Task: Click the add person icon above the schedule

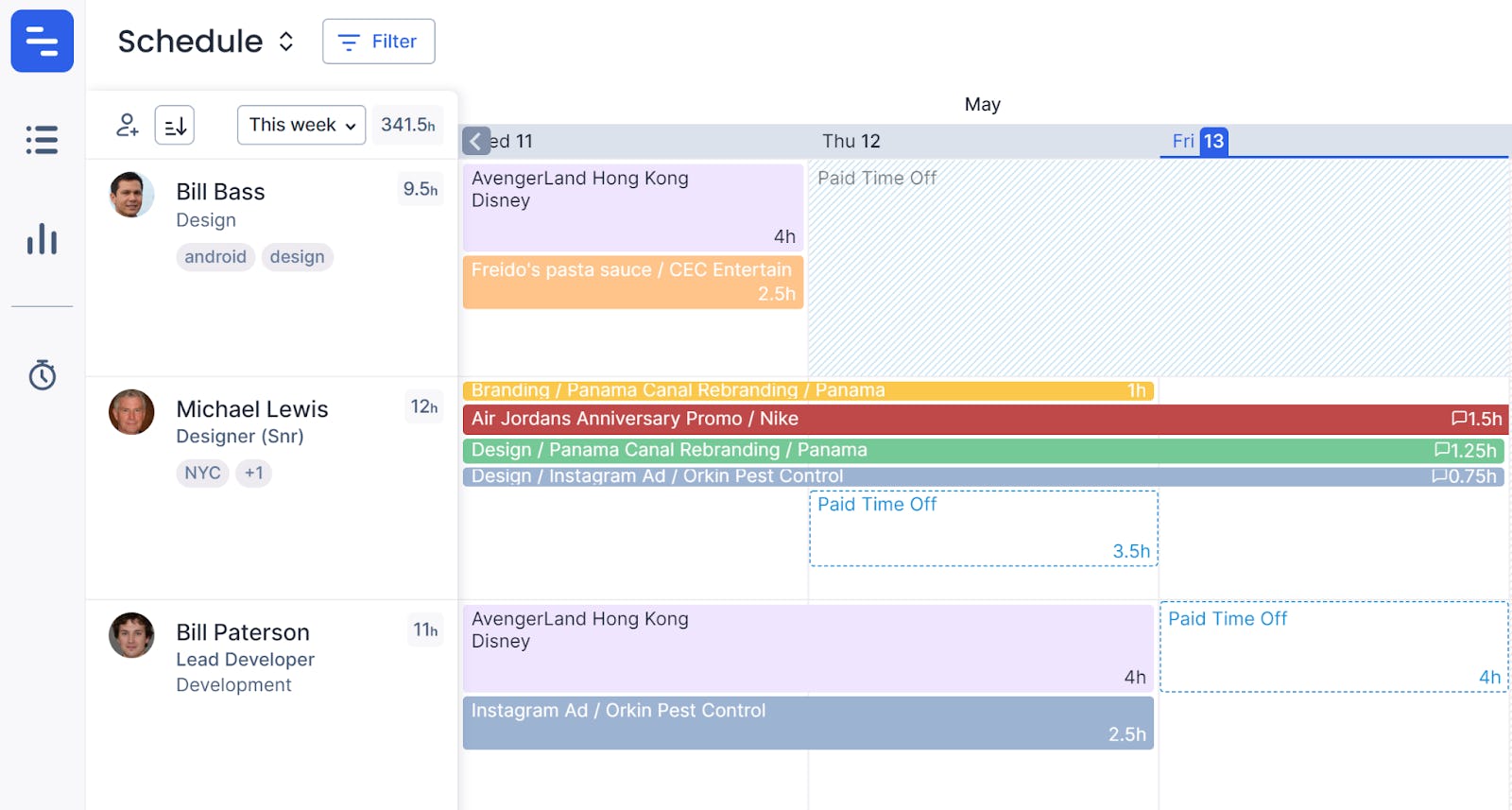Action: [x=126, y=124]
